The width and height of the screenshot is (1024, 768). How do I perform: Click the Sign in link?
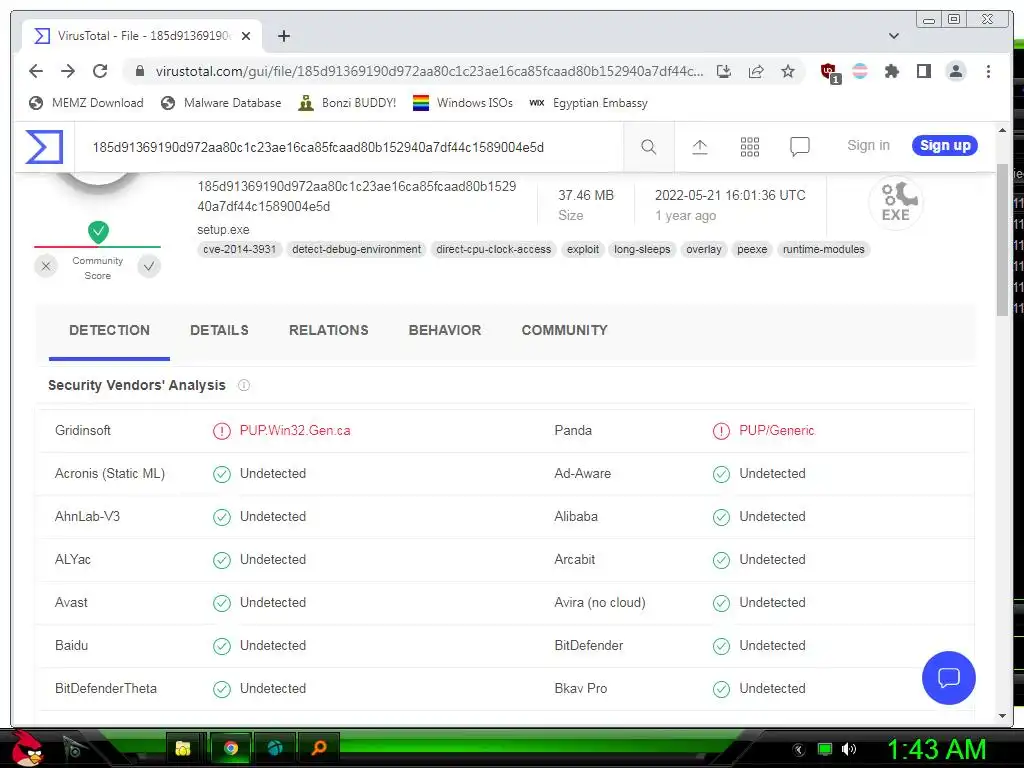coord(868,146)
